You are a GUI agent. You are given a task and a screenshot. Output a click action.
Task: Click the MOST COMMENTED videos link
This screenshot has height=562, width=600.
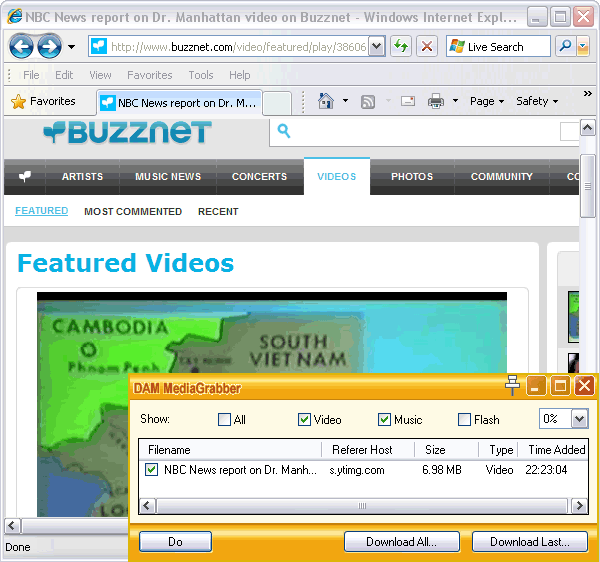133,212
